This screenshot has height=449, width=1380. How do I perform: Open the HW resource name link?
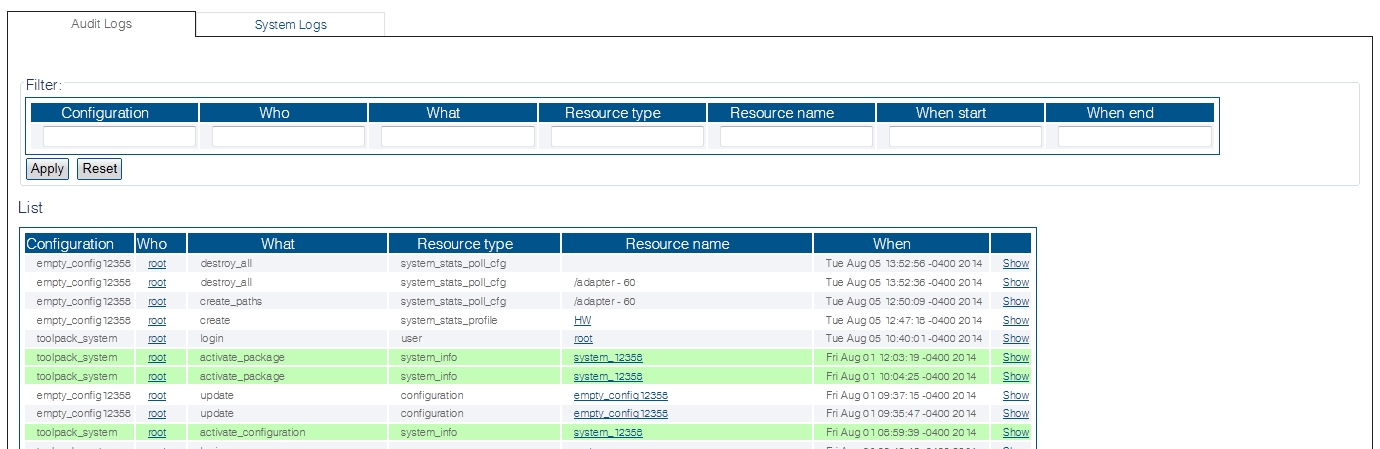[582, 320]
